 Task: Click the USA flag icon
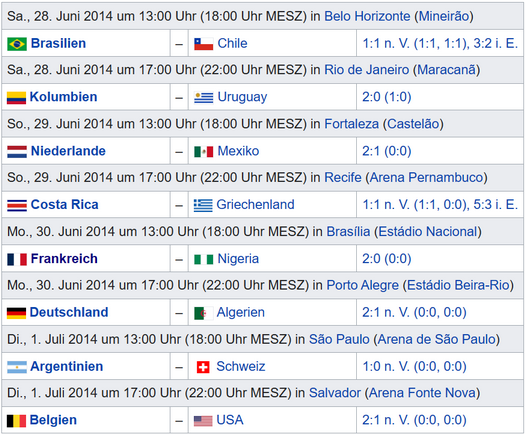(203, 421)
